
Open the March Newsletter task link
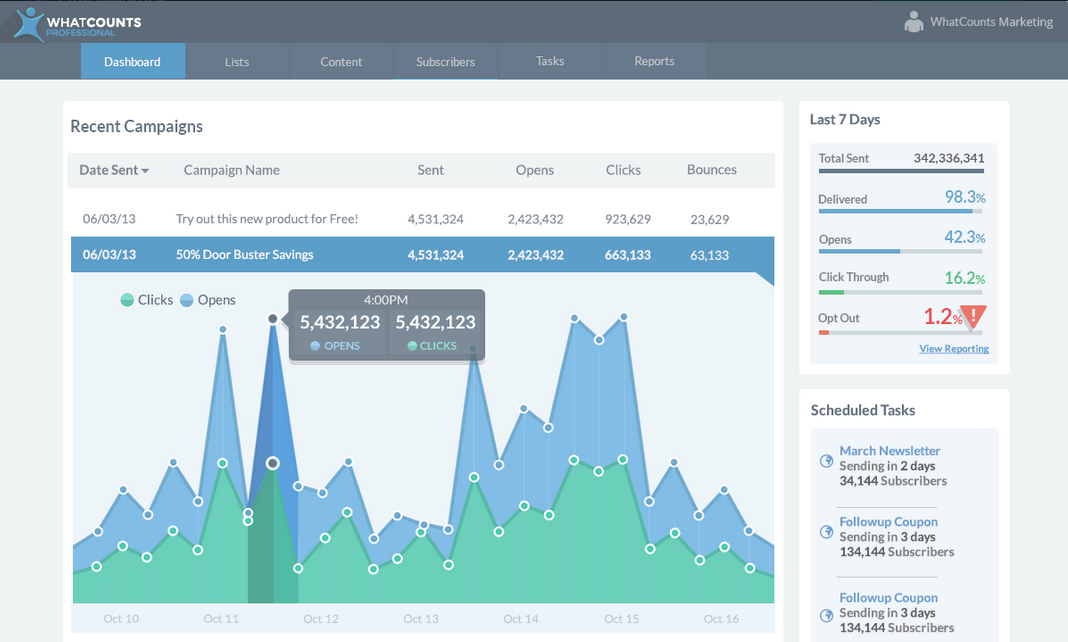tap(890, 451)
